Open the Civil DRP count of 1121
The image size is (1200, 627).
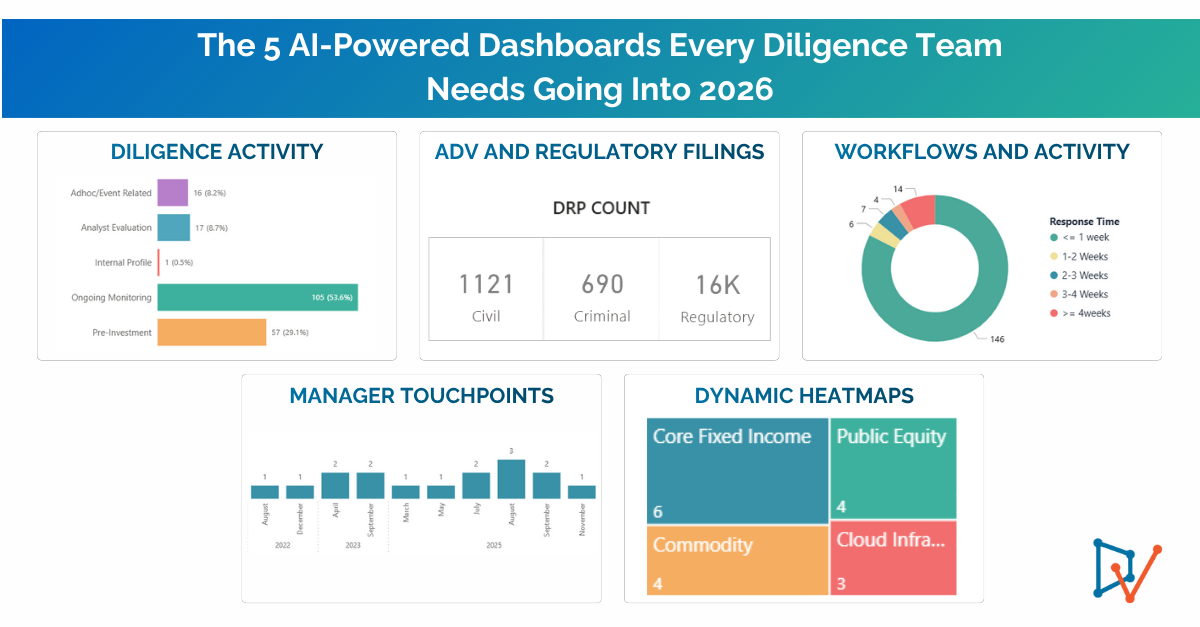486,296
